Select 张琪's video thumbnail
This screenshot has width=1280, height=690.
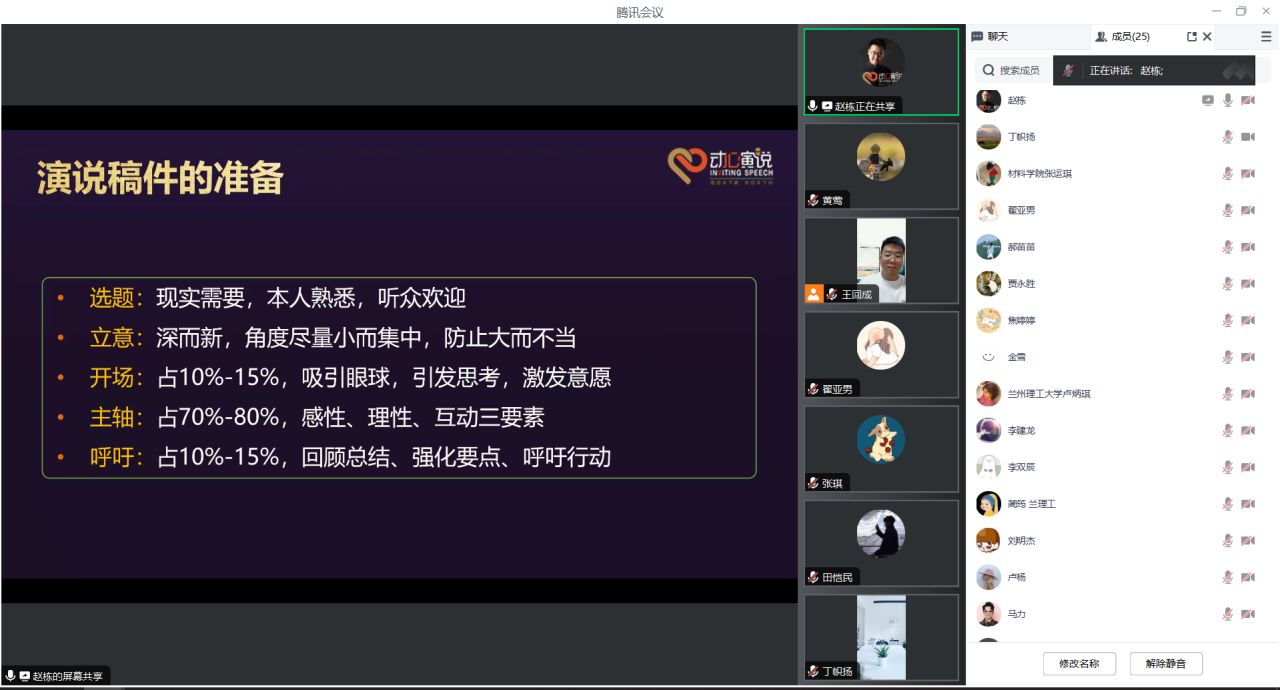[881, 448]
